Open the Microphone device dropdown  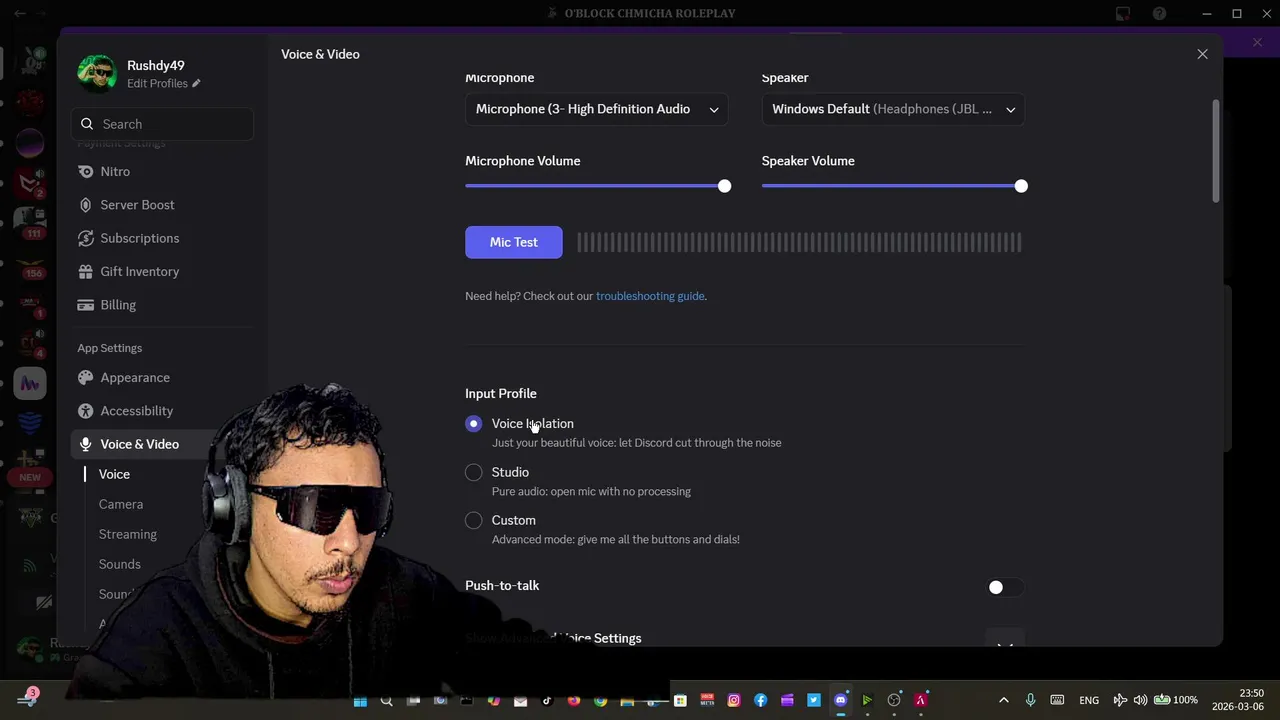(x=596, y=109)
